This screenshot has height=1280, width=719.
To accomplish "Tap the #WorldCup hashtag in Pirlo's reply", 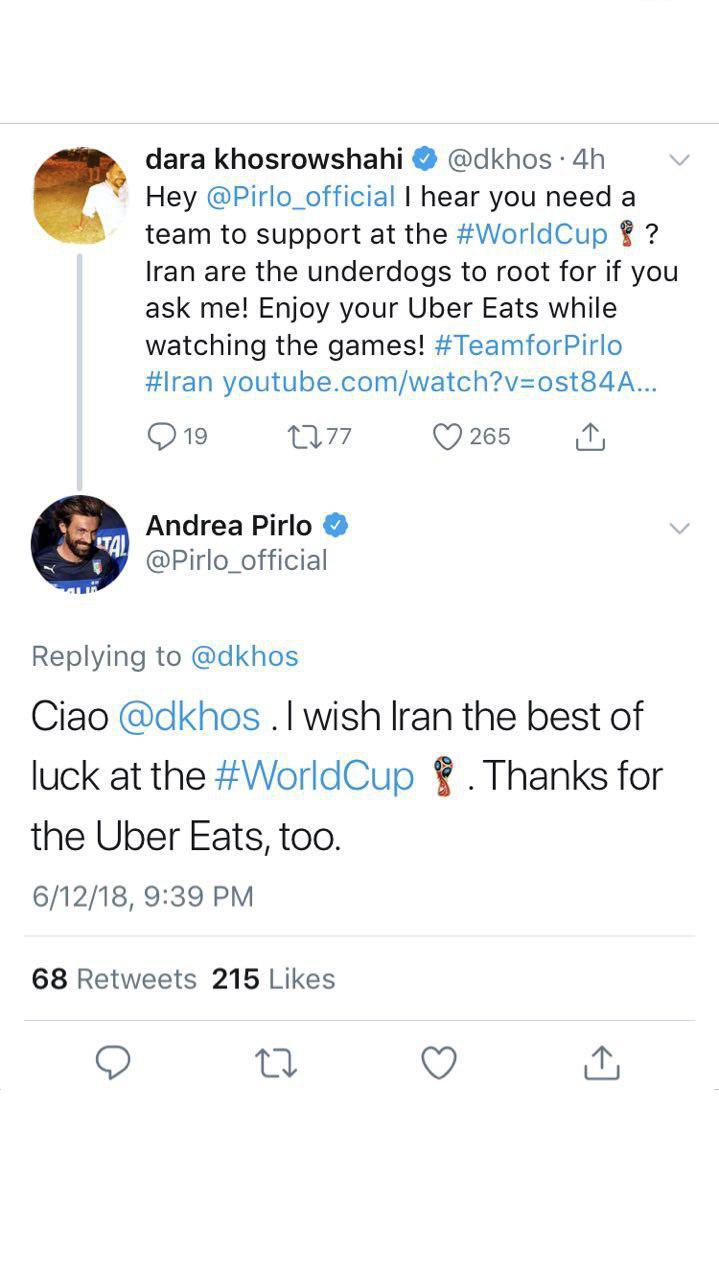I will pyautogui.click(x=314, y=777).
